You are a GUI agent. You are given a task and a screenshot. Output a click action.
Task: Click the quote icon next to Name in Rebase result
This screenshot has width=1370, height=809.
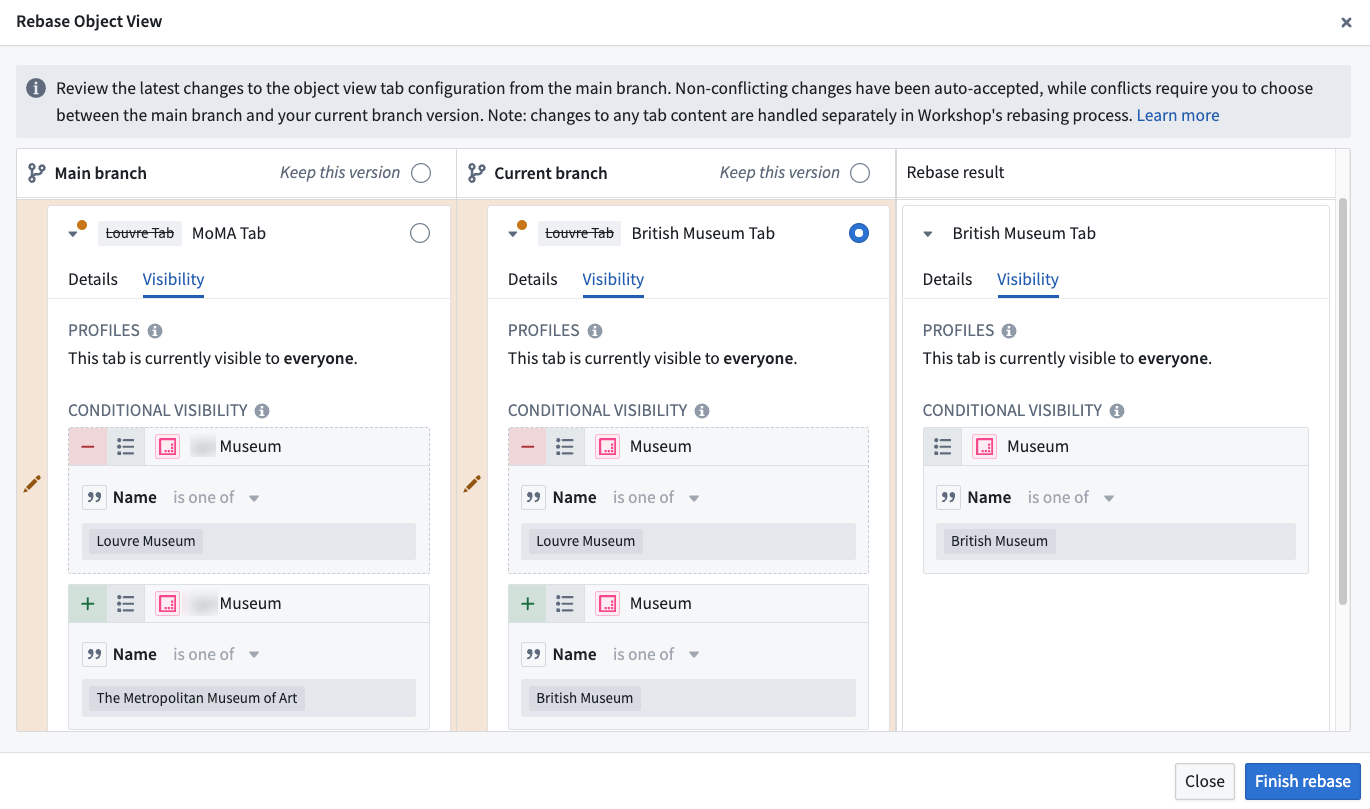pyautogui.click(x=949, y=498)
